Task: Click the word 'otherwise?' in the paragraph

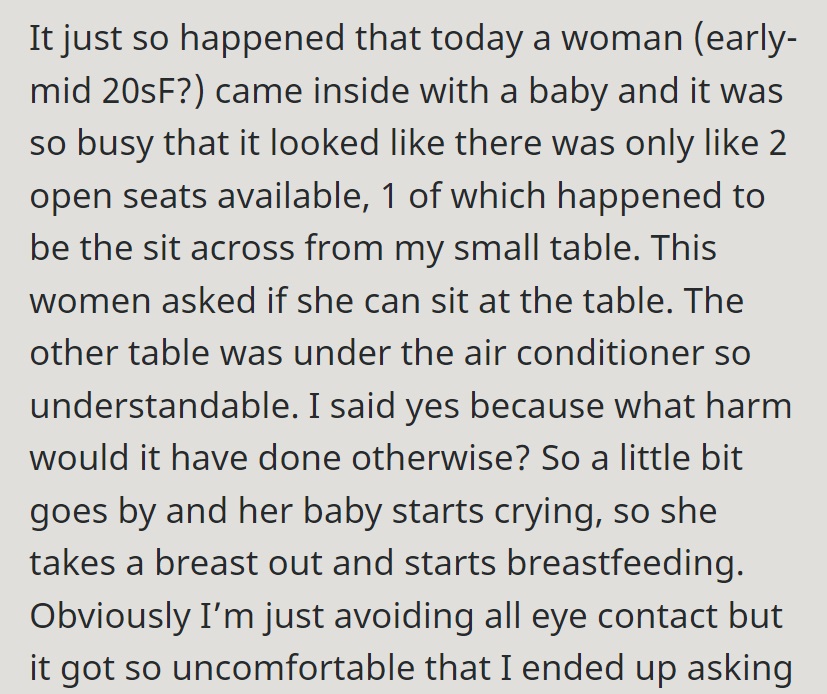Action: (x=440, y=458)
